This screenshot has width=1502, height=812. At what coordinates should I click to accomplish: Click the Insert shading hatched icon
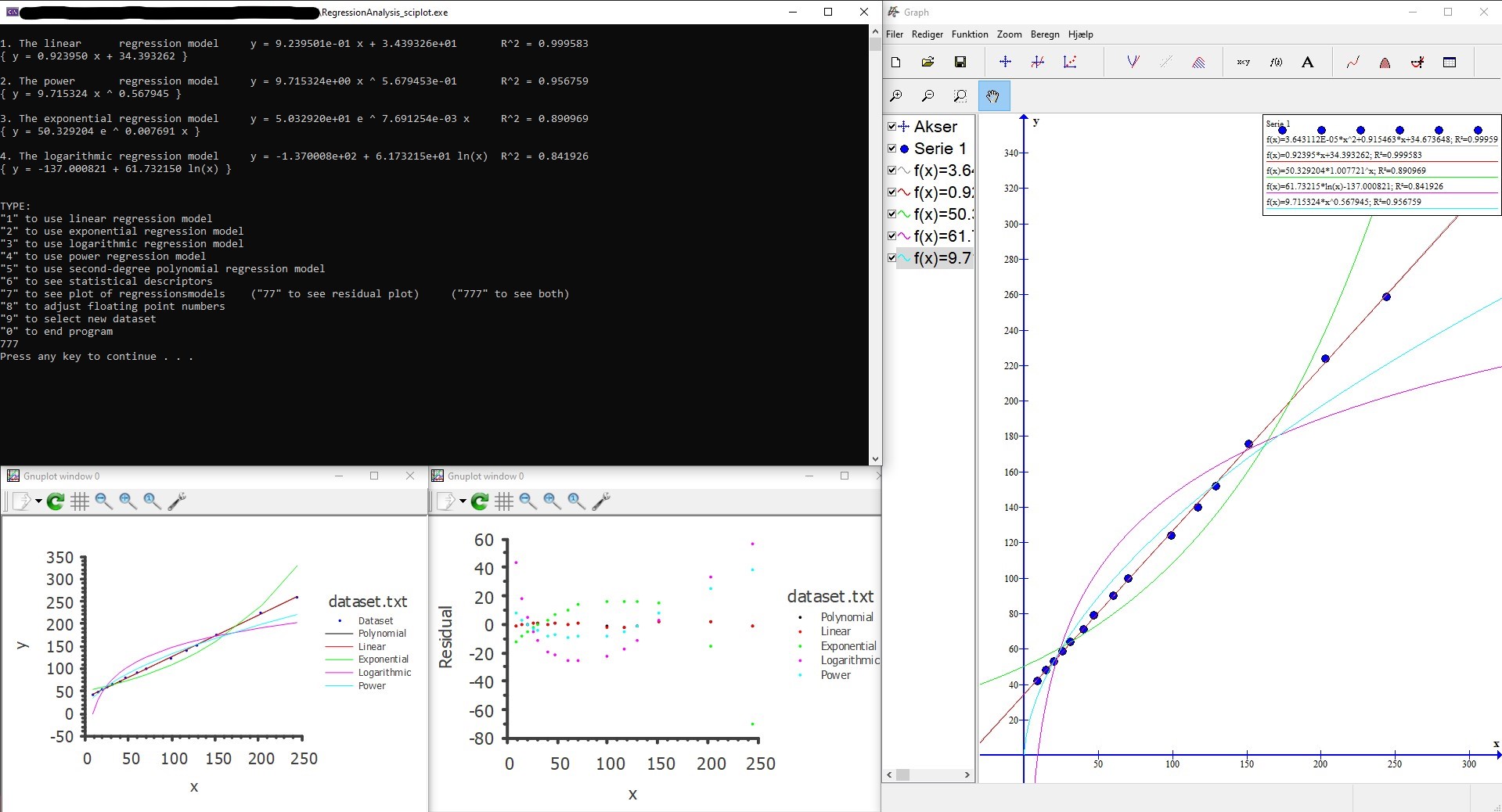(x=1198, y=63)
